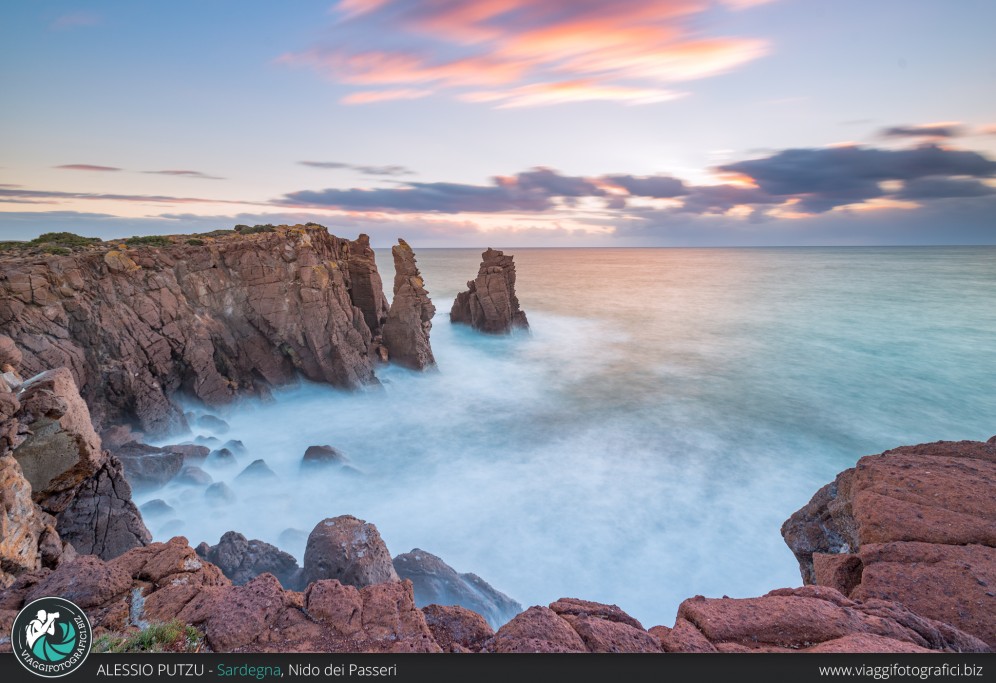Click 'Nido dei Passeri' location text
996x683 pixels.
[342, 670]
